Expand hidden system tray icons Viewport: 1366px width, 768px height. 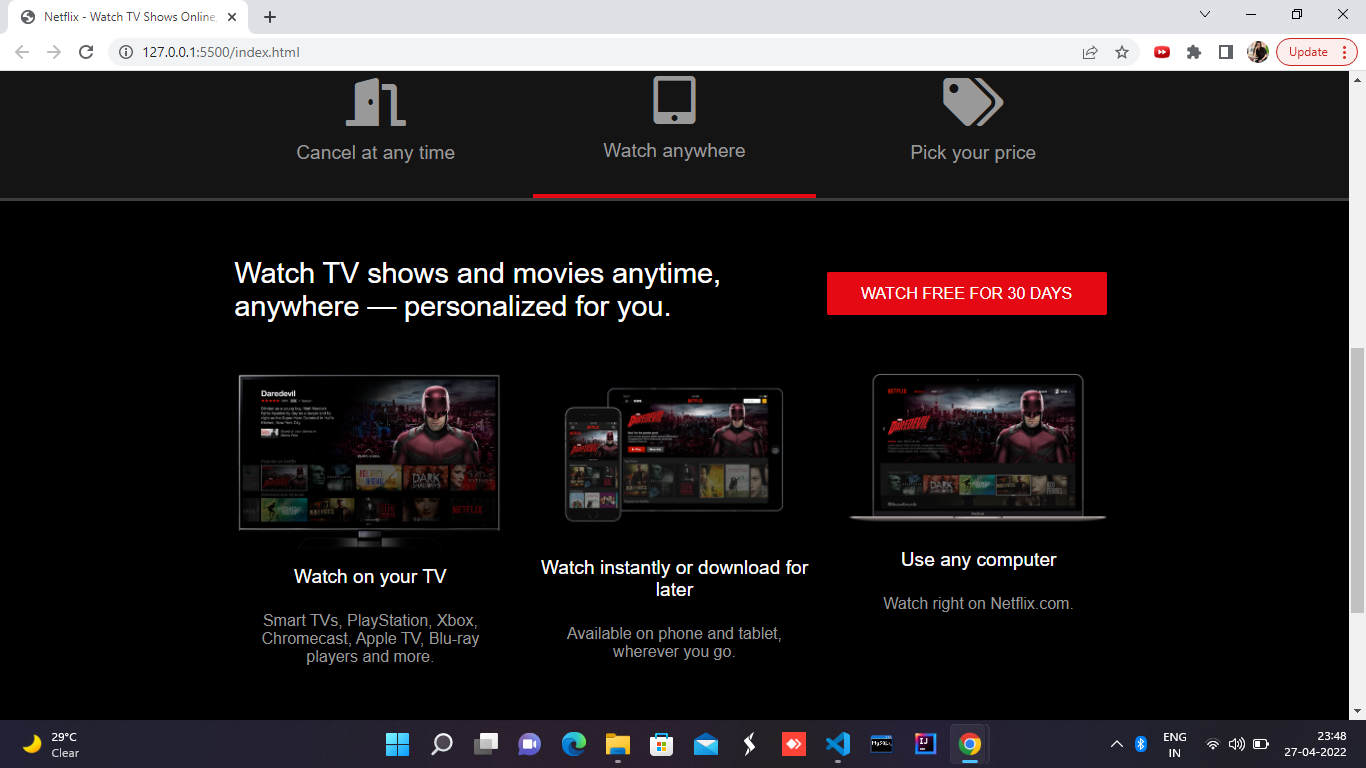click(1117, 744)
